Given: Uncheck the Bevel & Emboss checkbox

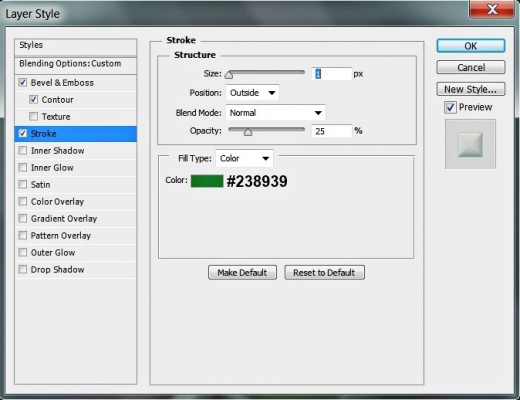Looking at the screenshot, I should coord(23,82).
